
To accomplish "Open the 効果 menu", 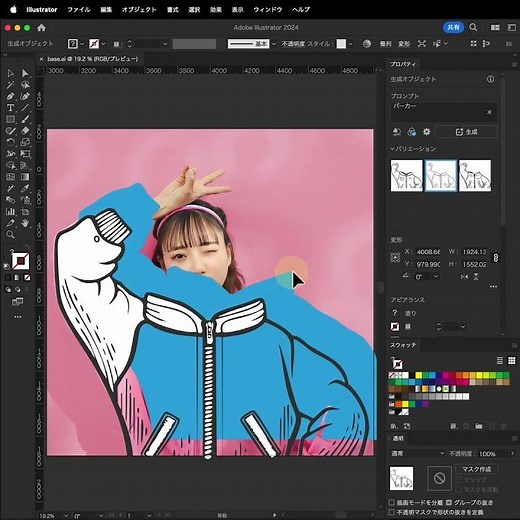I will tap(216, 10).
